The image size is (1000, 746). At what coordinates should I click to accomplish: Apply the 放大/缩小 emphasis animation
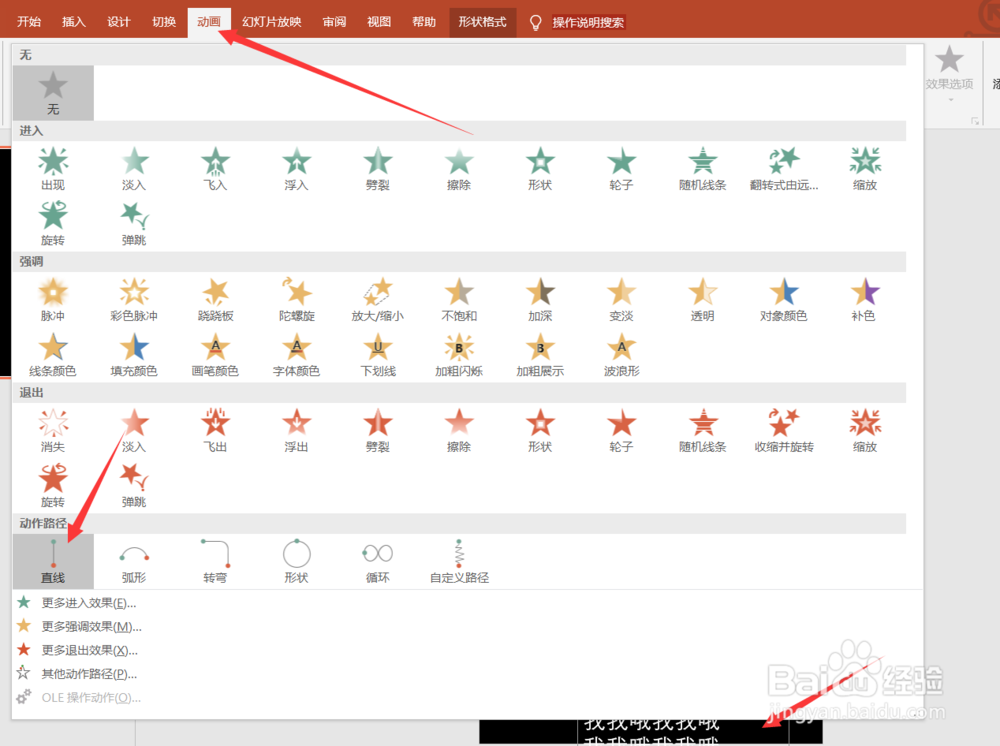coord(378,299)
